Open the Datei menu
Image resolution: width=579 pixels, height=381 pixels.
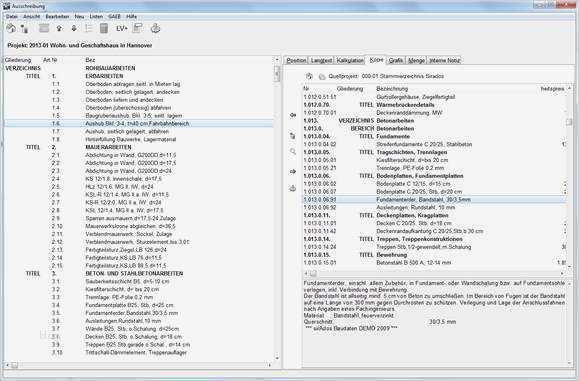tap(11, 17)
